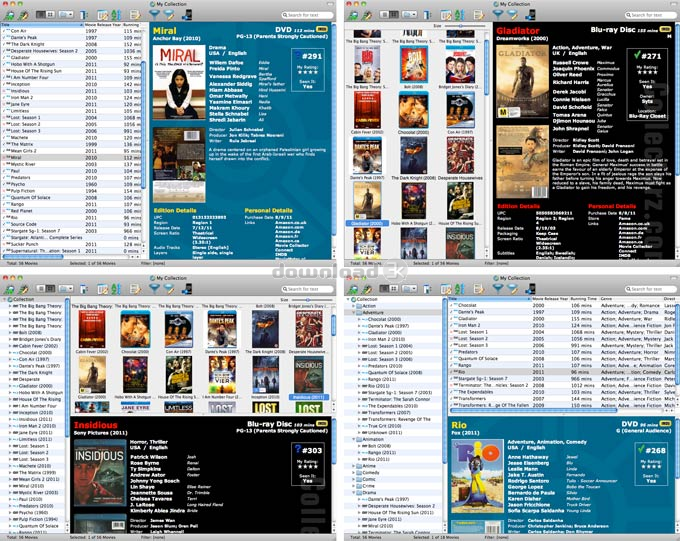This screenshot has height=541, width=680.
Task: Click export to mobile icon in bottom-left window
Action: (x=187, y=289)
